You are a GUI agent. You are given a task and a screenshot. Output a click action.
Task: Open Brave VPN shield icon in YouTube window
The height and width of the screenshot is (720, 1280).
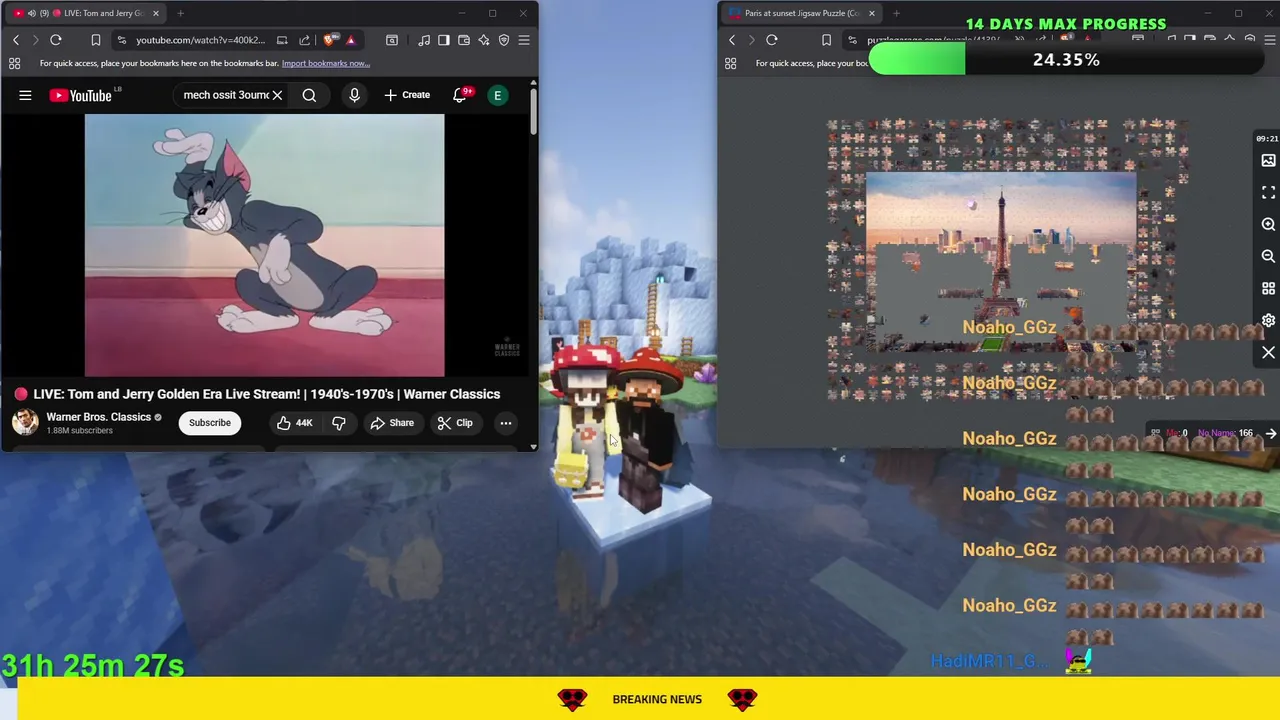point(504,40)
